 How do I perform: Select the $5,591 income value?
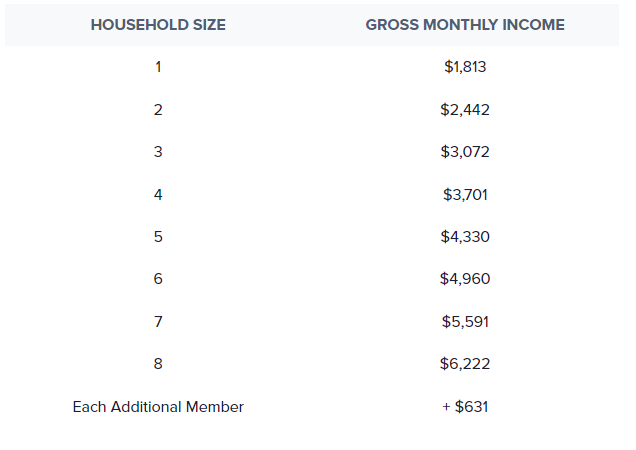tap(465, 322)
